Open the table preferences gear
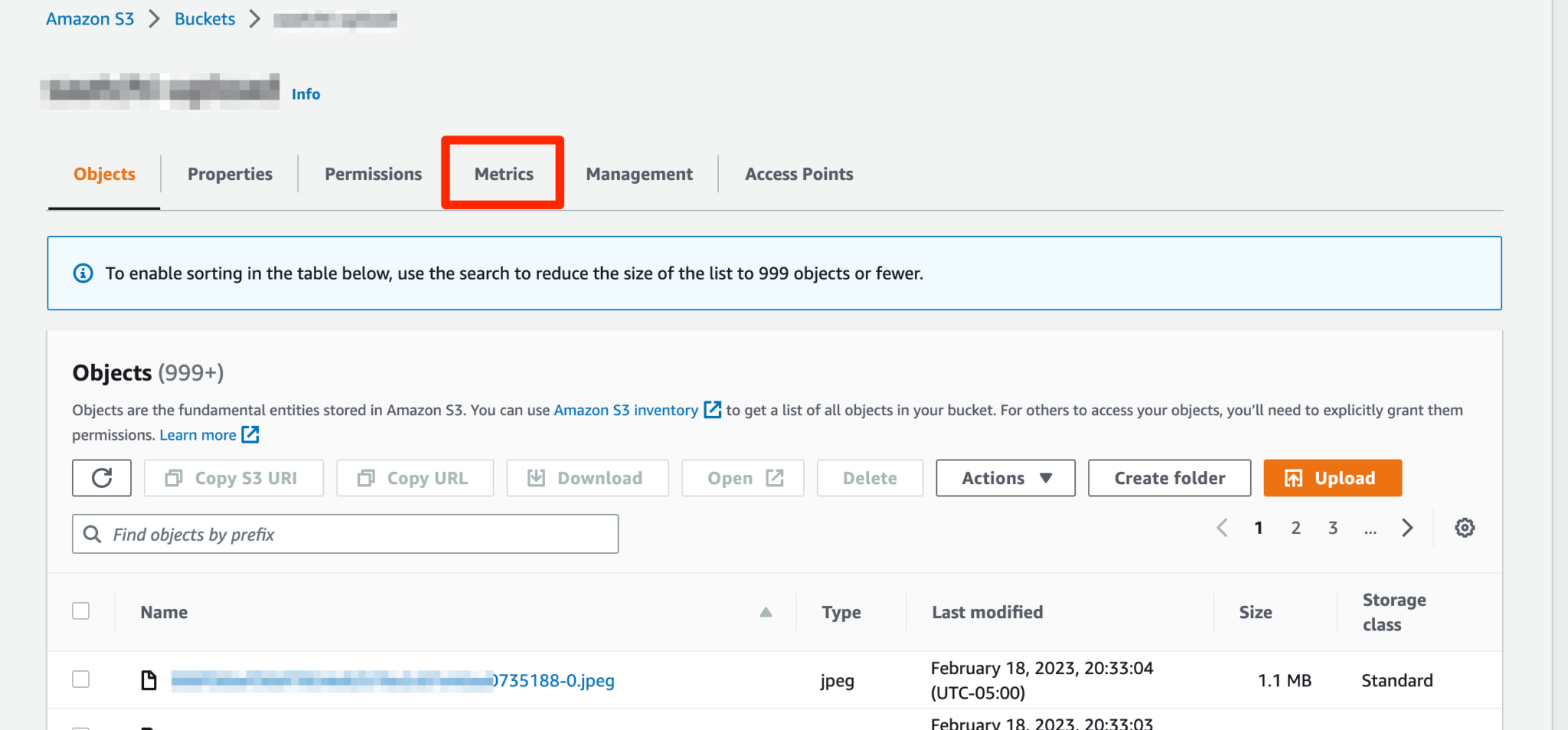The height and width of the screenshot is (730, 1568). (1465, 528)
